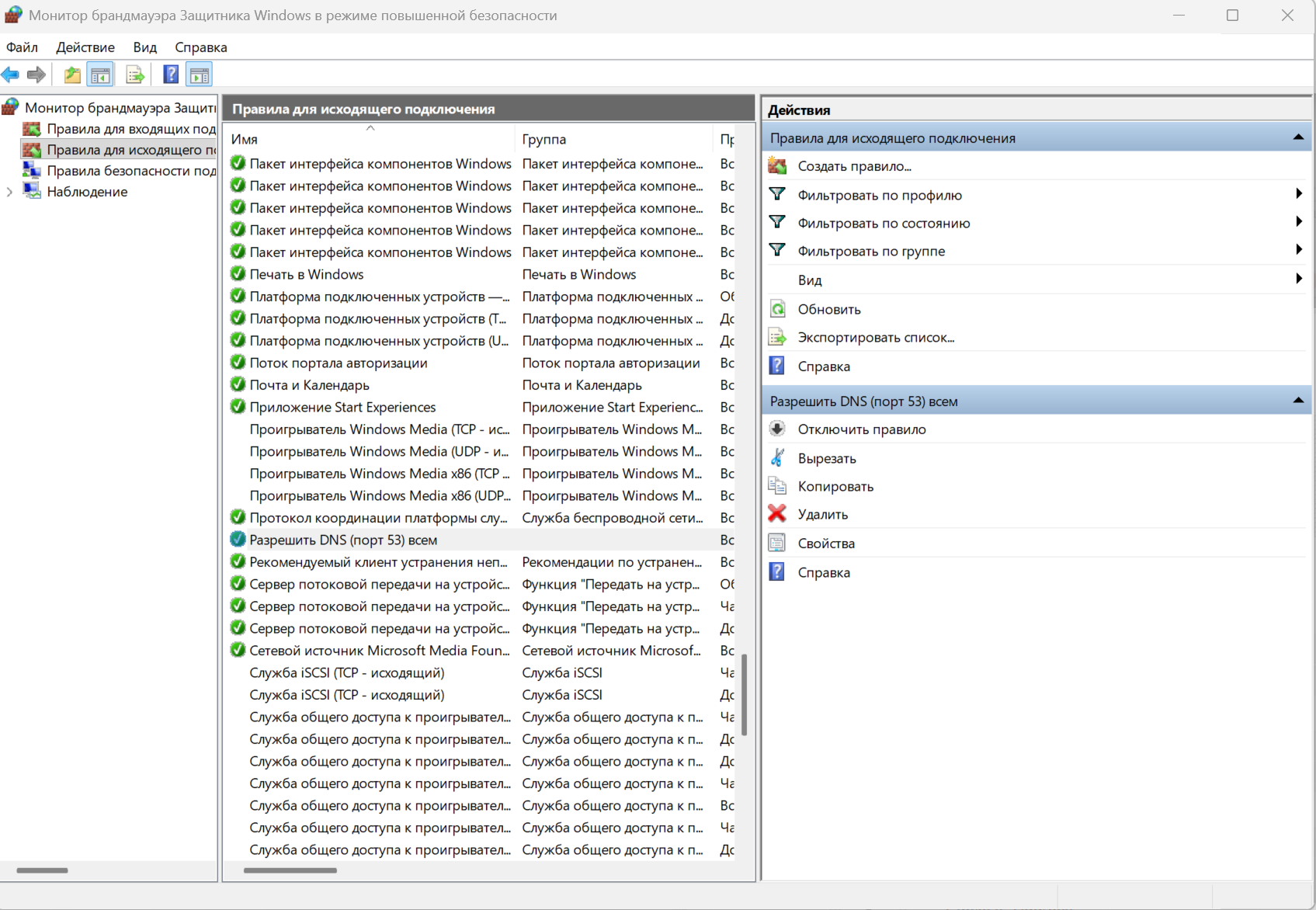Screen dimensions: 1316x910
Task: Click the export list toolbar icon
Action: [135, 75]
